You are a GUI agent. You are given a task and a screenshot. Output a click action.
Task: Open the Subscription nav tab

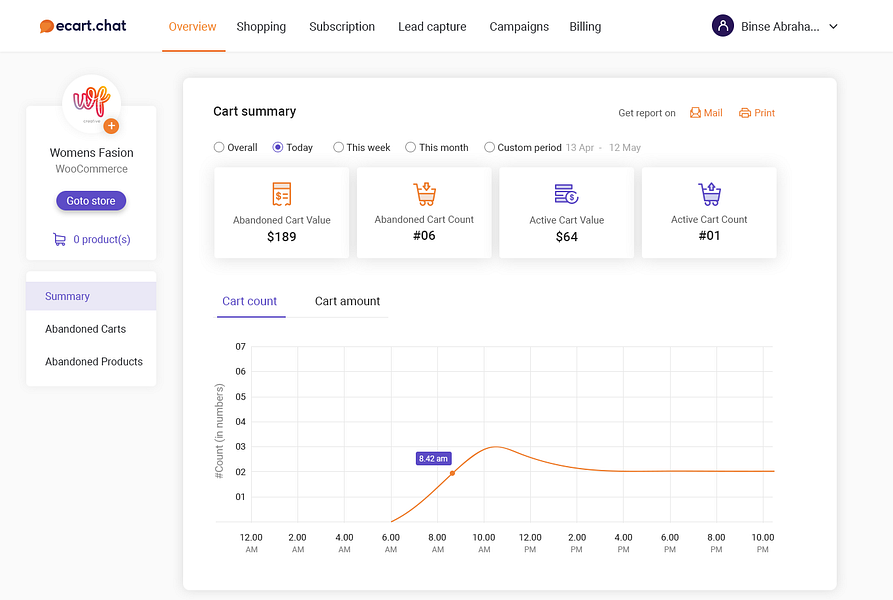(342, 27)
